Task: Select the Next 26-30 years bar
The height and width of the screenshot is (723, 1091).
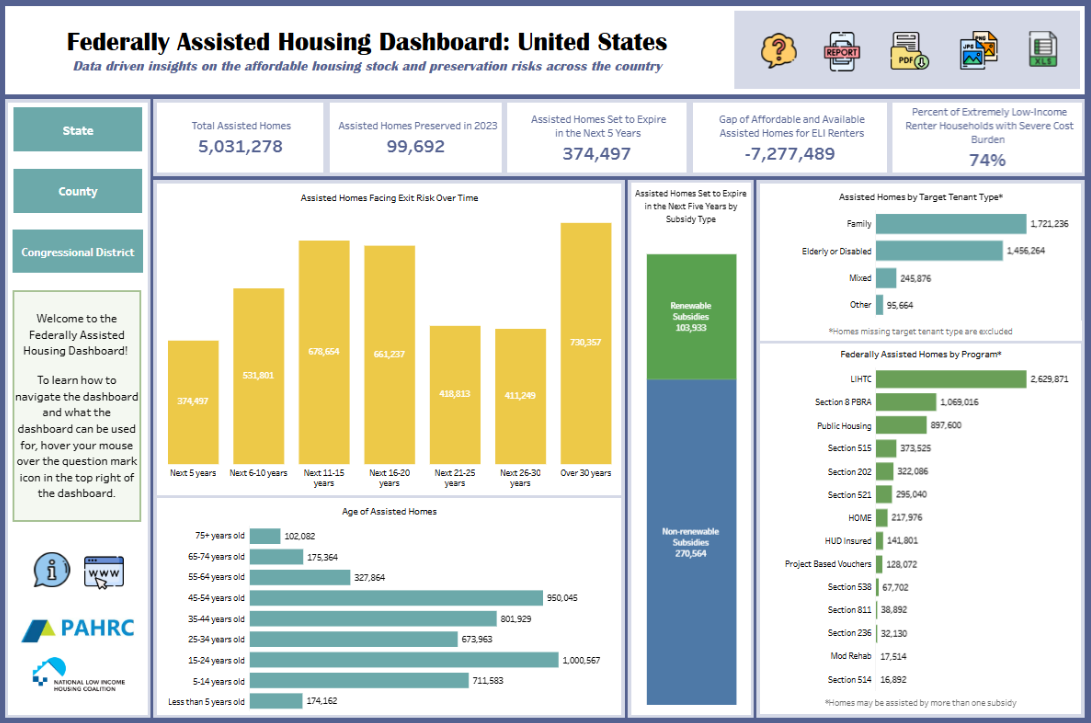Action: pos(520,396)
